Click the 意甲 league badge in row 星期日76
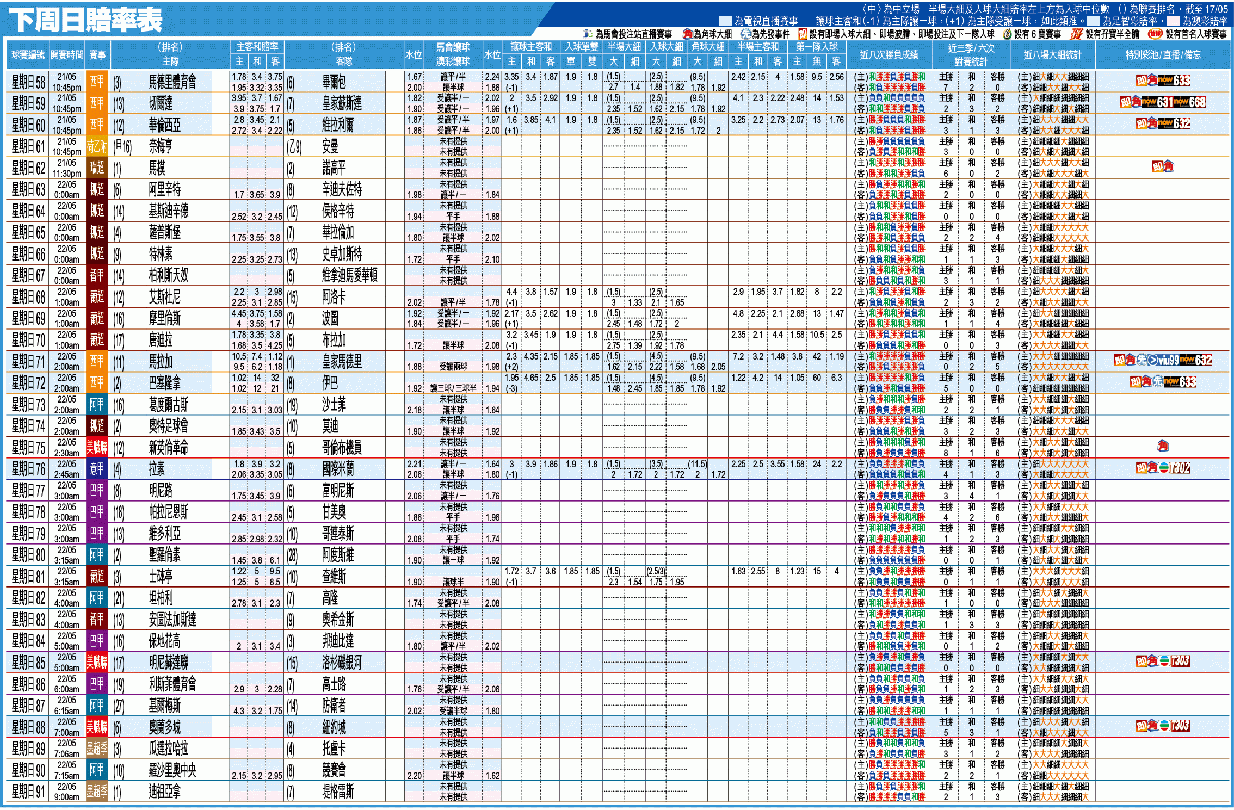 [98, 468]
